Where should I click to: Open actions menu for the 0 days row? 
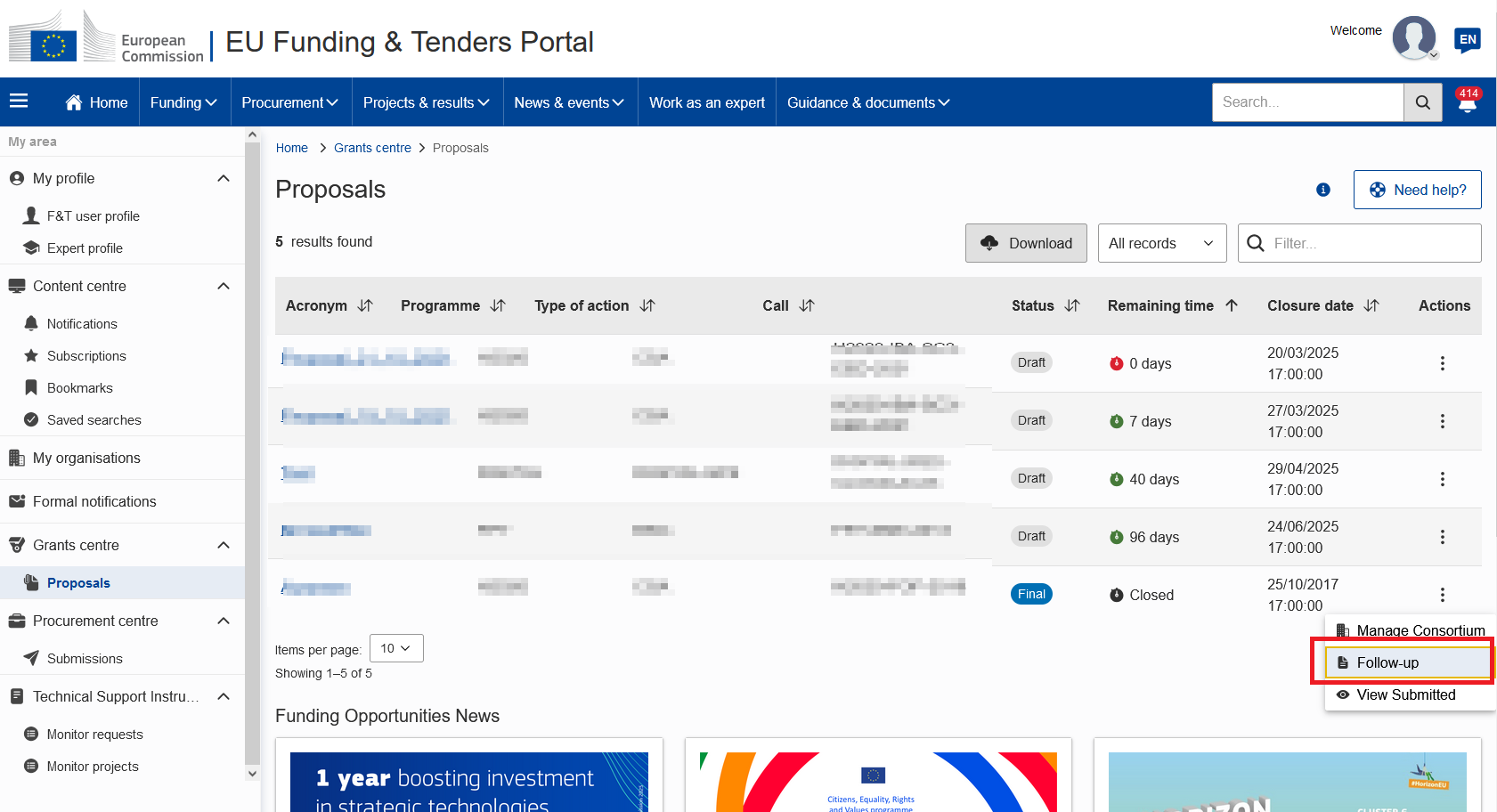click(1443, 363)
